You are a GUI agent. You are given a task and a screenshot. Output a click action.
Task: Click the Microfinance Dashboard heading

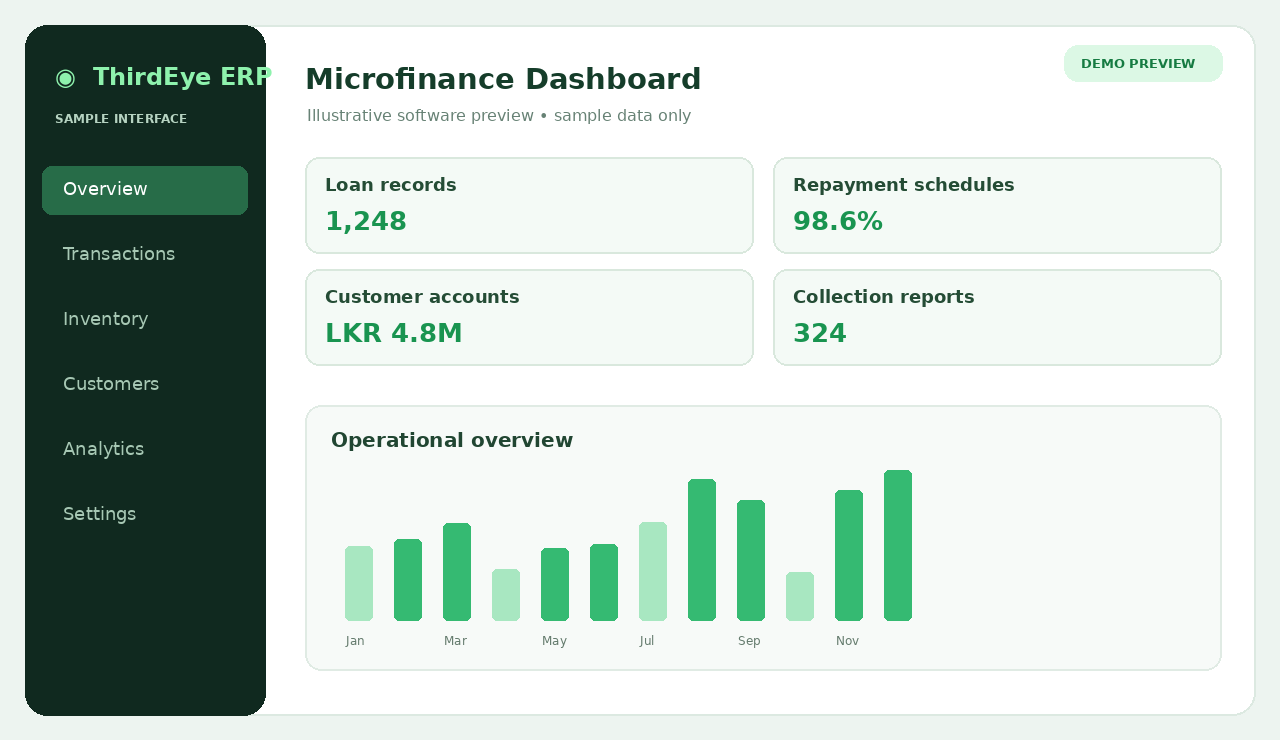pyautogui.click(x=503, y=79)
